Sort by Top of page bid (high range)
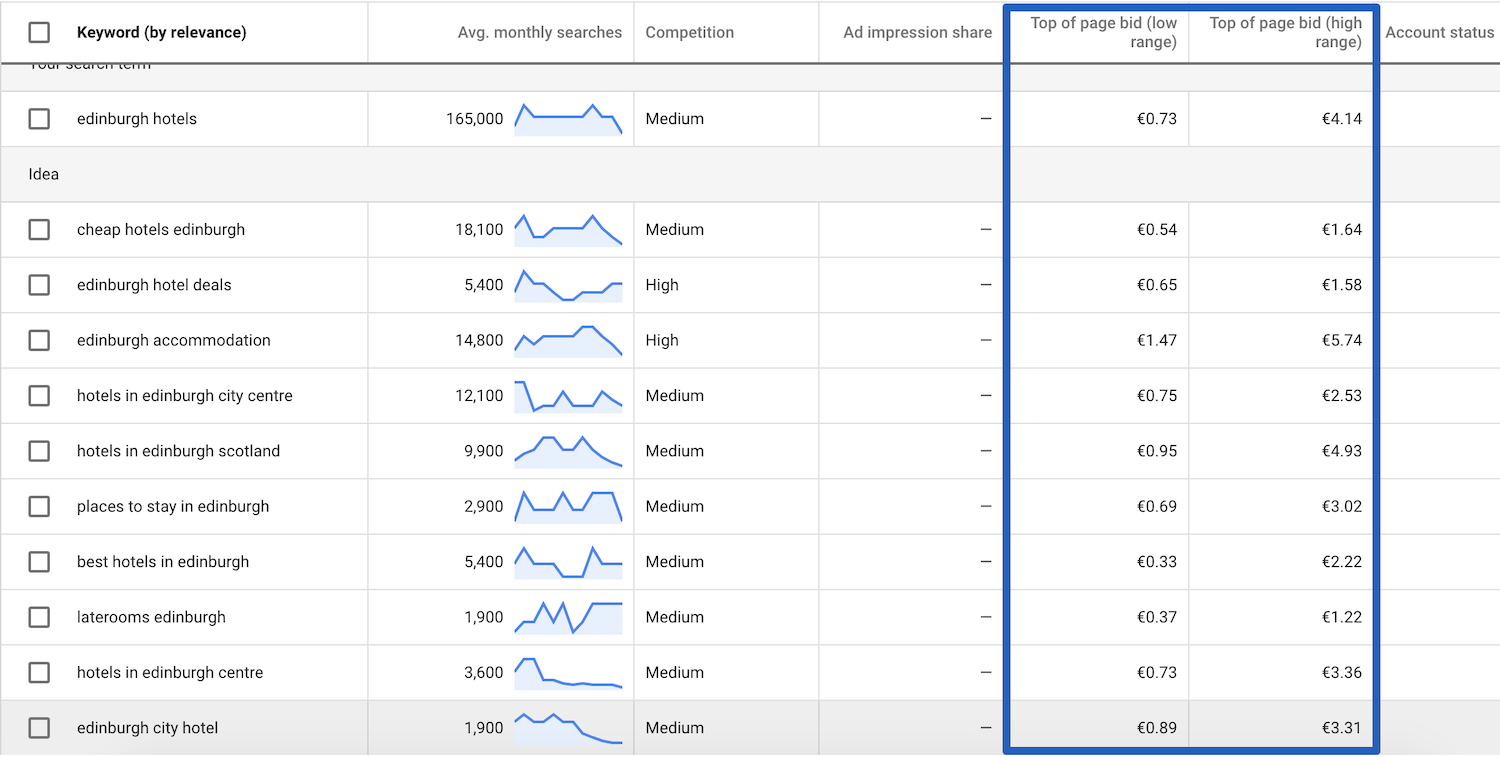The height and width of the screenshot is (757, 1500). point(1286,33)
